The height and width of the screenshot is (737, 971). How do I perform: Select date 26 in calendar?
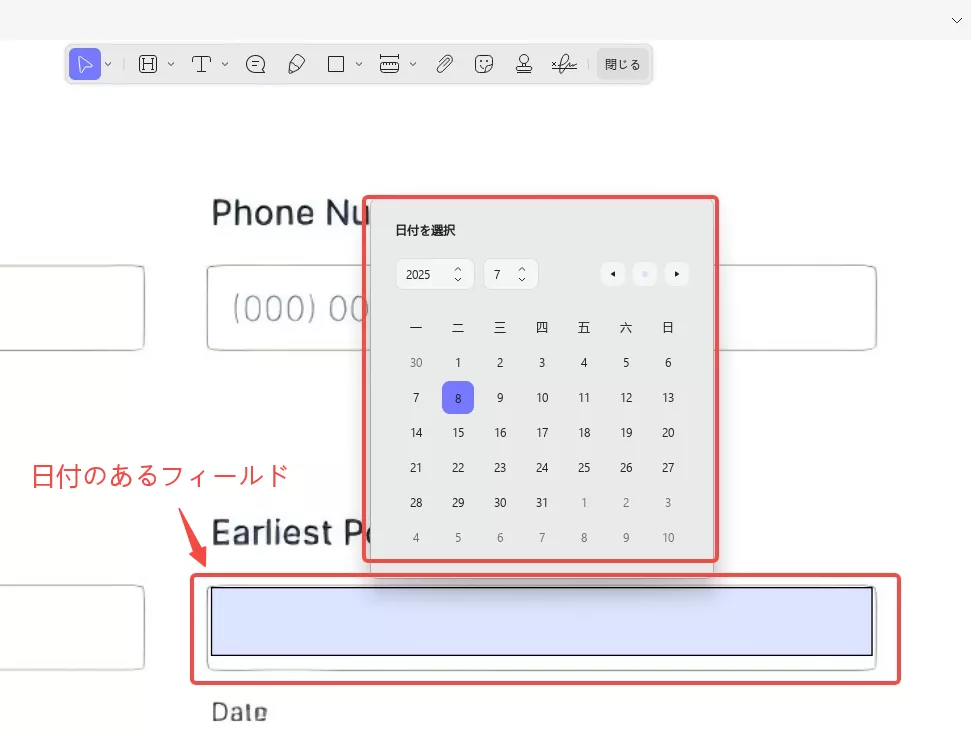click(626, 468)
